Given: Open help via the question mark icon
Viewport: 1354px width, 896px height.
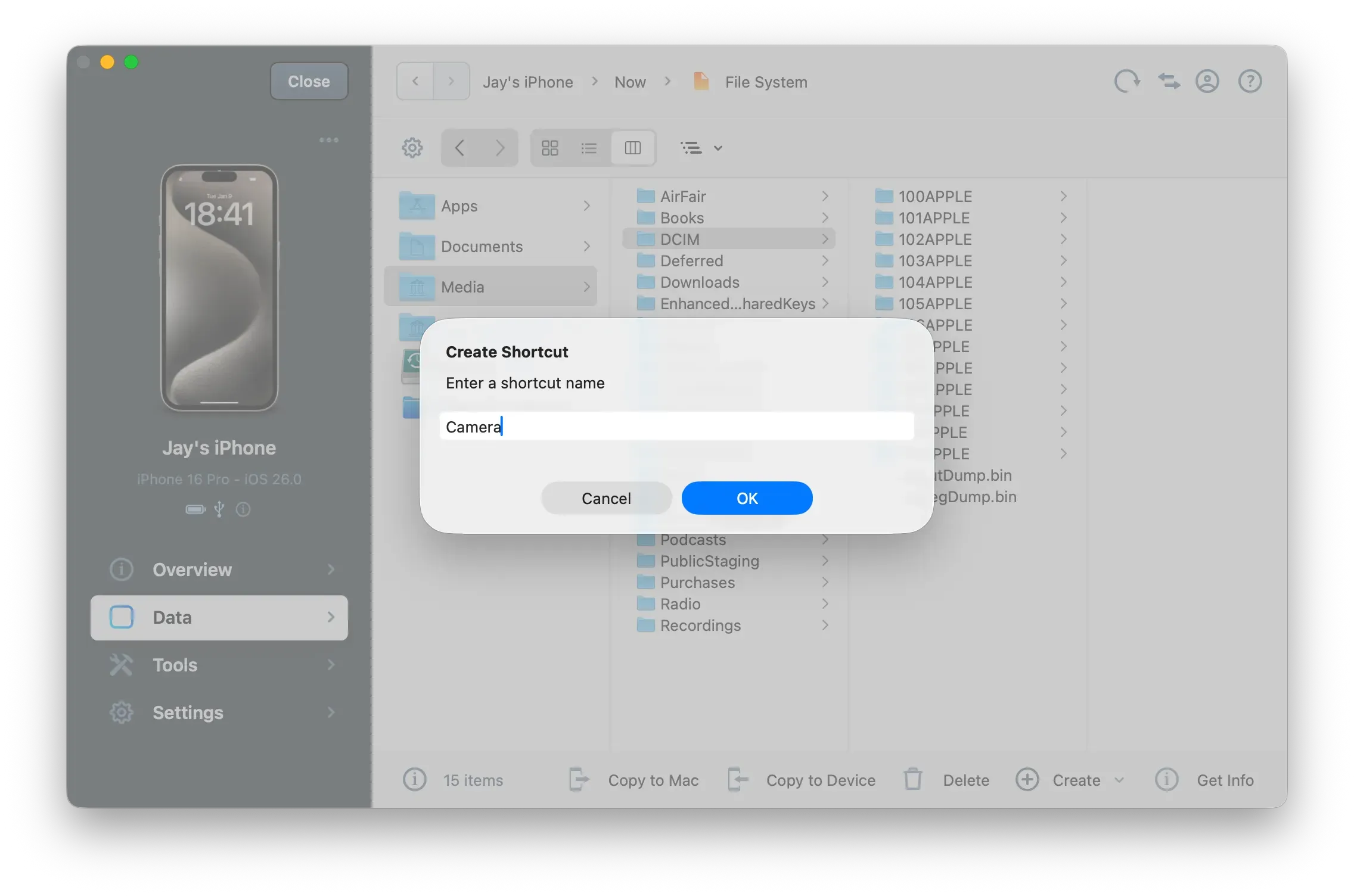Looking at the screenshot, I should click(1249, 81).
